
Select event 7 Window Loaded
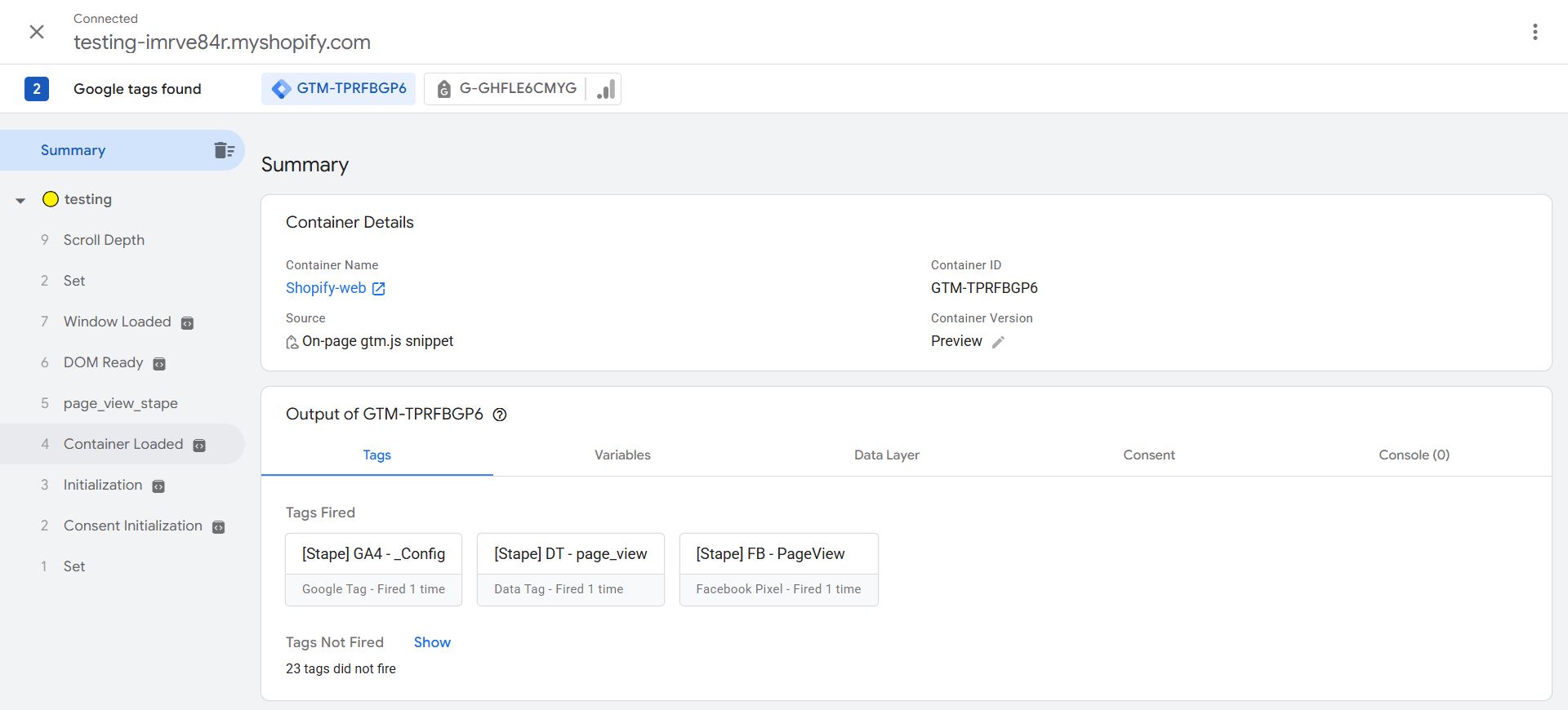[122, 322]
